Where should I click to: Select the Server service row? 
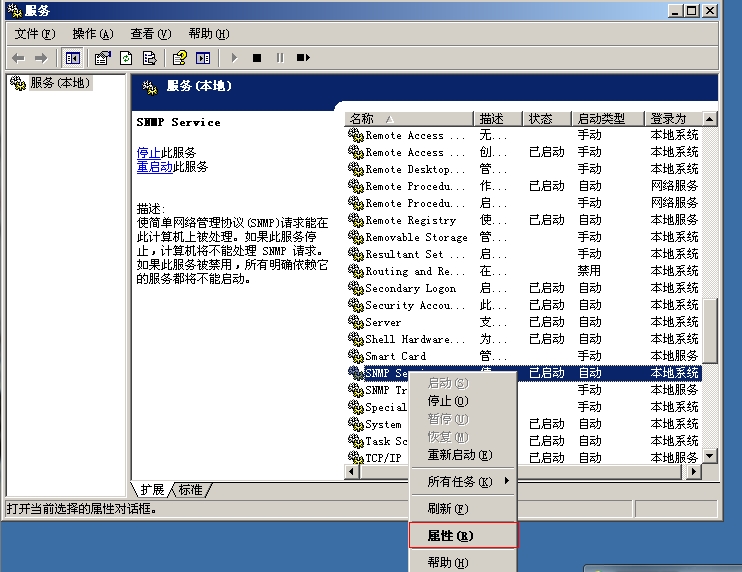click(524, 322)
